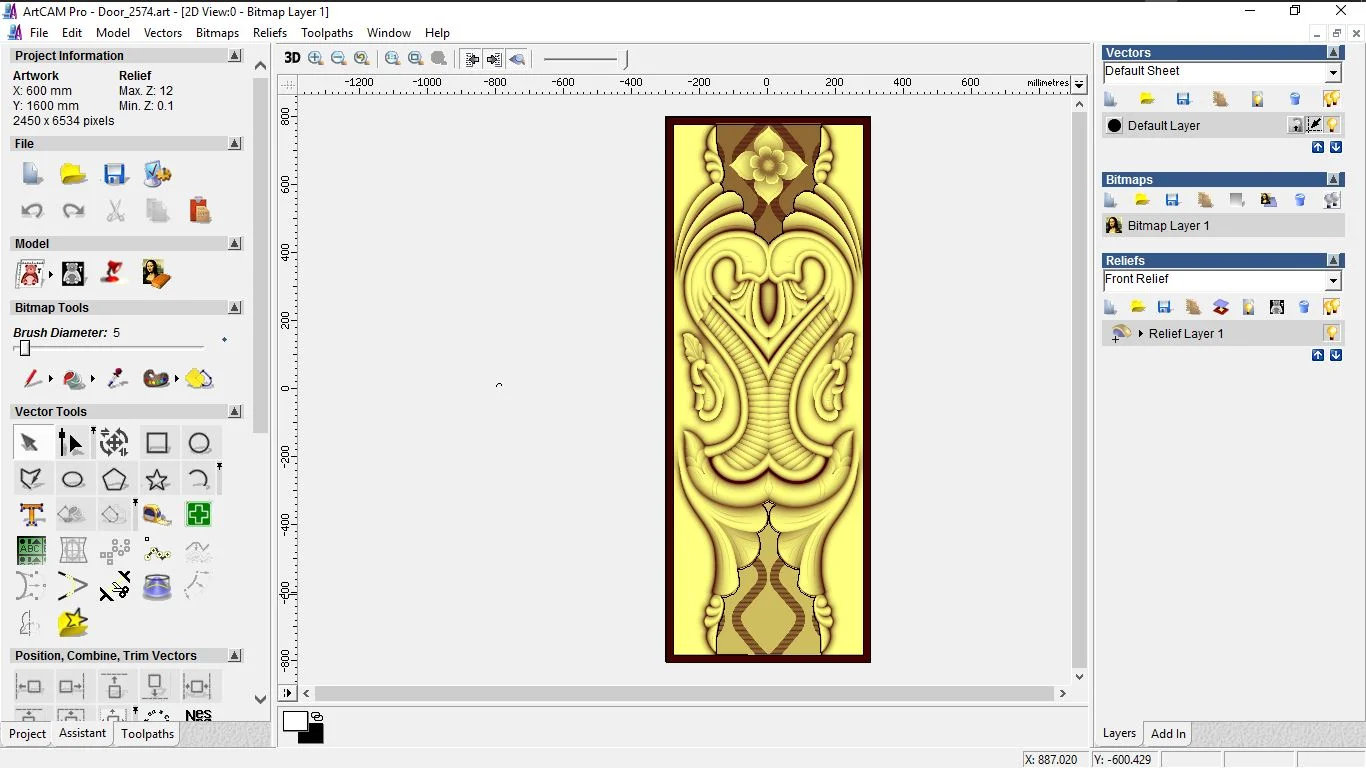Viewport: 1366px width, 768px height.
Task: Click the measure tape tool
Action: tap(157, 515)
